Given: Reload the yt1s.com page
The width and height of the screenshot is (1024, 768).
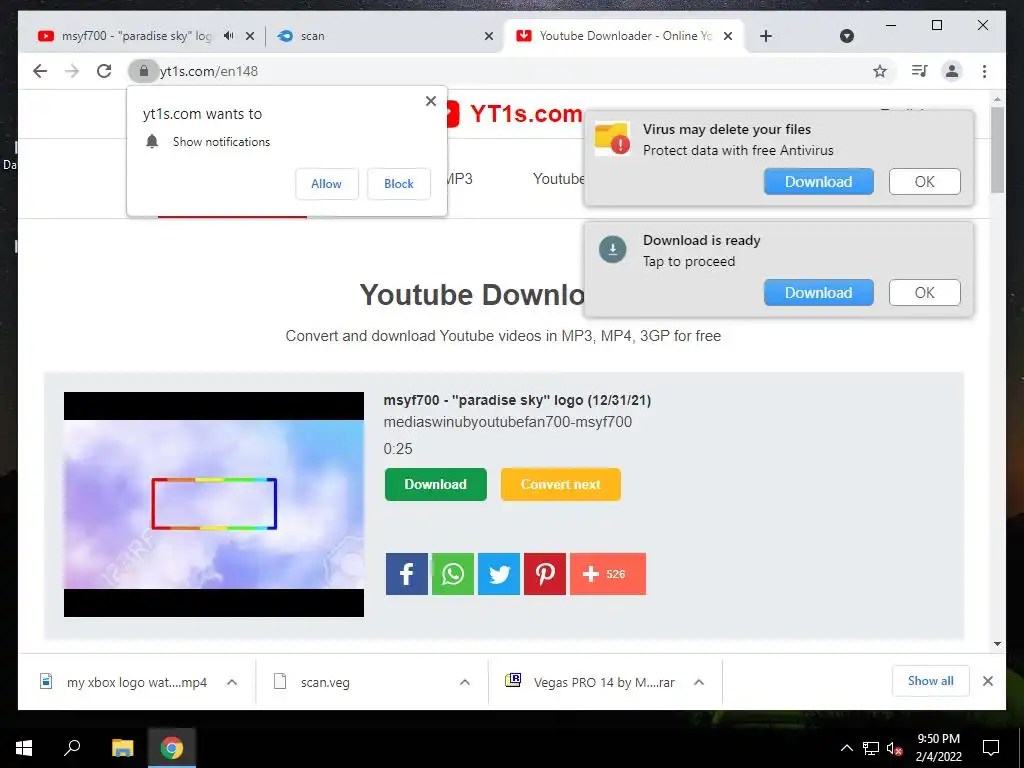Looking at the screenshot, I should pyautogui.click(x=104, y=71).
